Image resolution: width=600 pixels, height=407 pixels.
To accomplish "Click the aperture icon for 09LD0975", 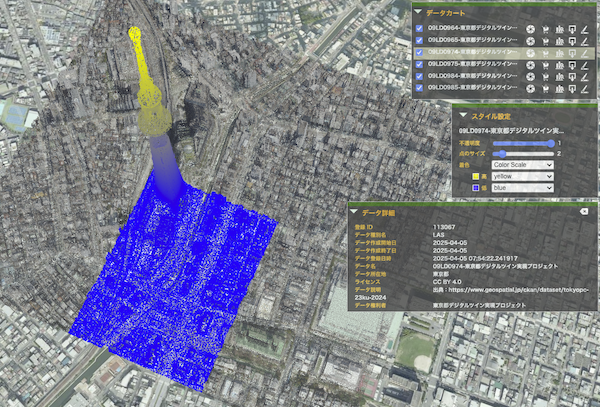I will click(x=530, y=65).
